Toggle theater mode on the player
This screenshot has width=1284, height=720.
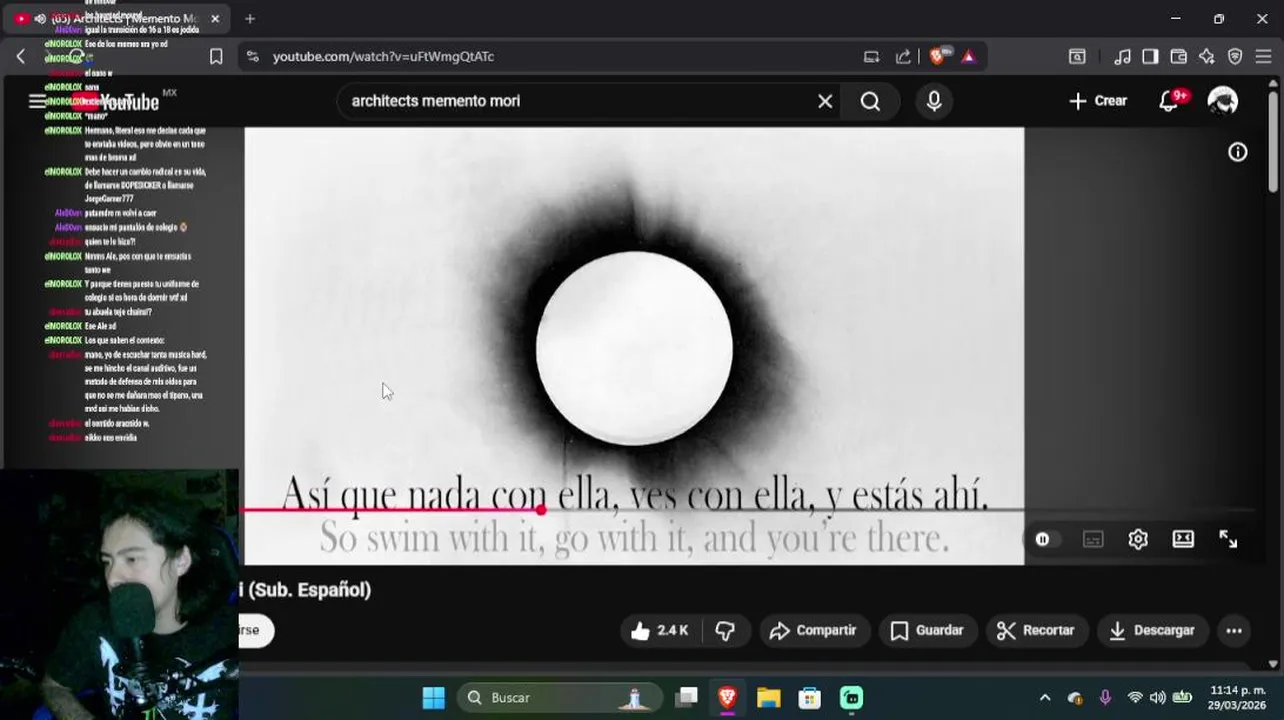1183,539
